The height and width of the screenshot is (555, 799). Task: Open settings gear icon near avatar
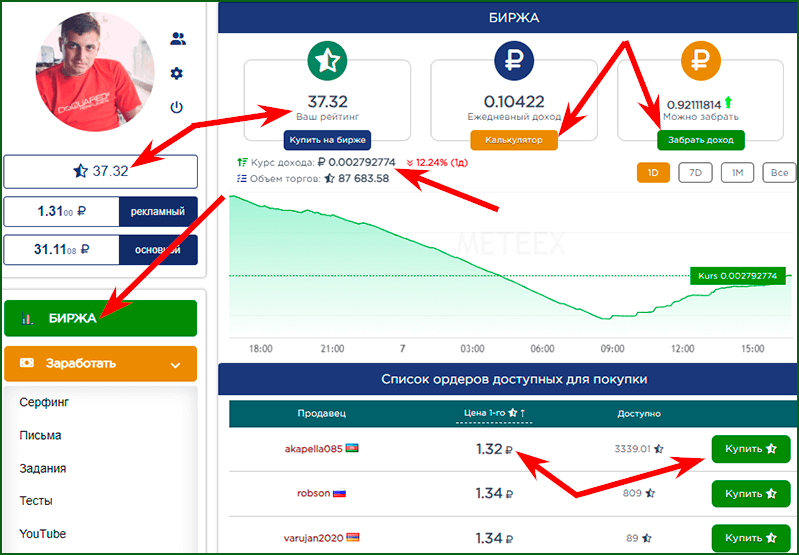[x=176, y=74]
